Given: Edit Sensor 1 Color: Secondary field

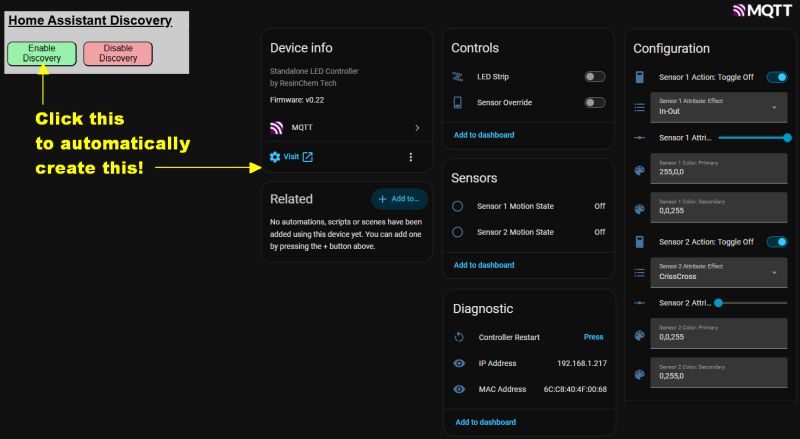Looking at the screenshot, I should 719,207.
